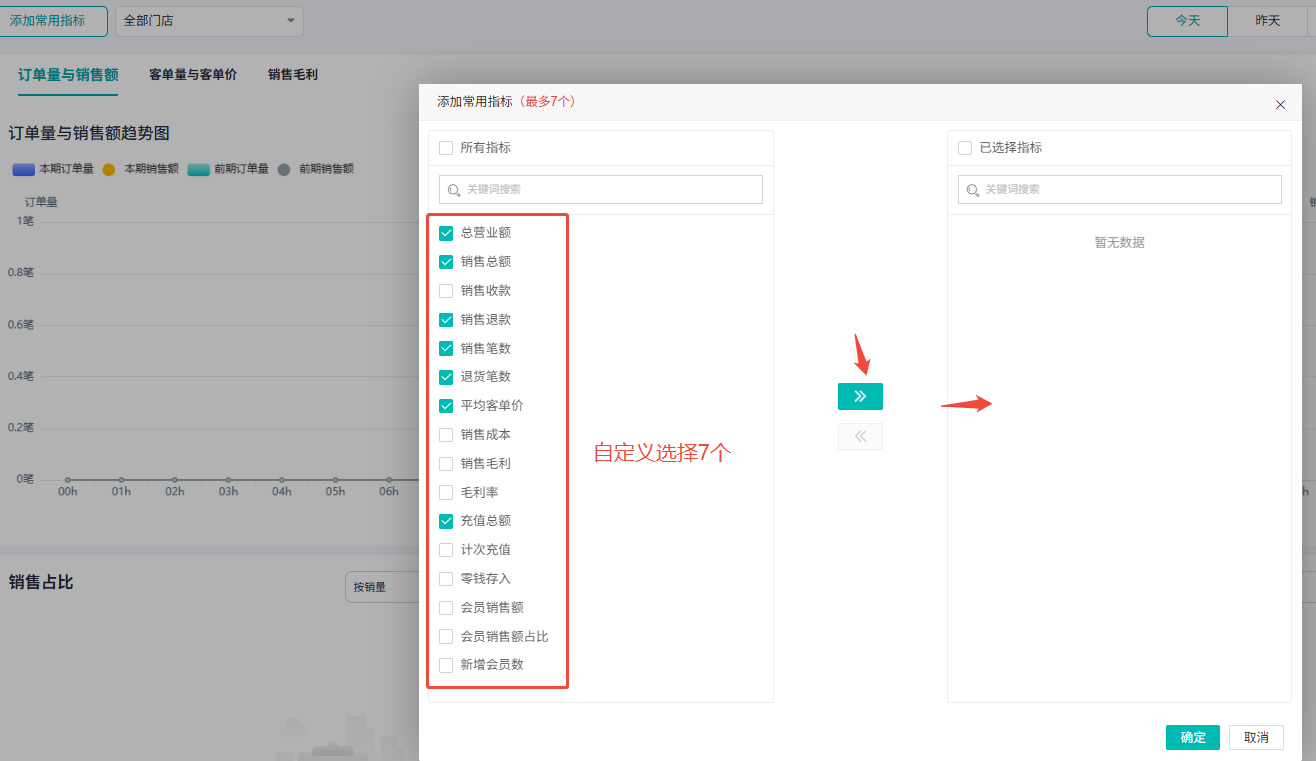Check the 新增会员数 checkbox
Image resolution: width=1316 pixels, height=761 pixels.
[446, 665]
